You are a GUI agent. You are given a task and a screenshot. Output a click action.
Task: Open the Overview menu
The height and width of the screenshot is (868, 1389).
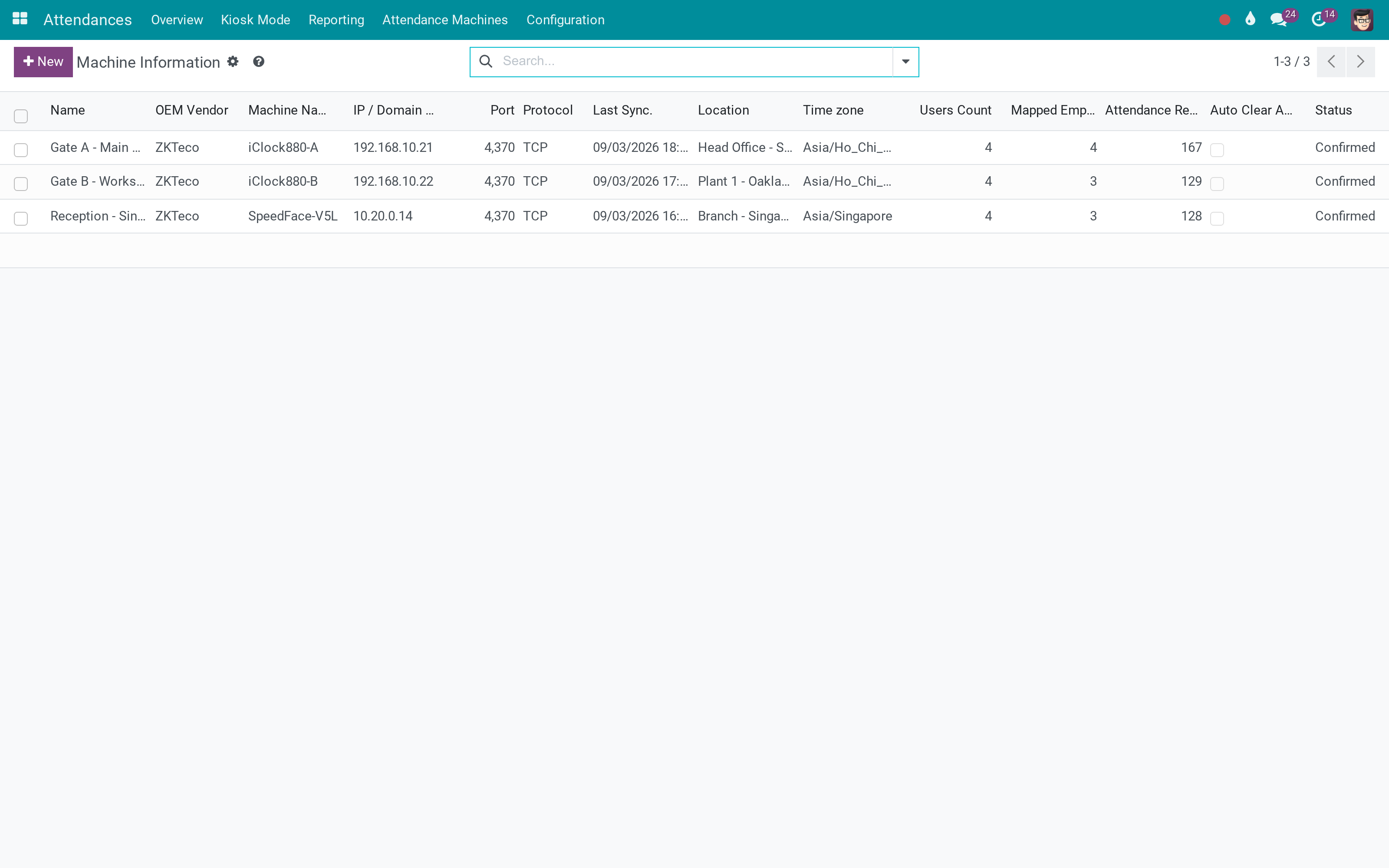(177, 20)
